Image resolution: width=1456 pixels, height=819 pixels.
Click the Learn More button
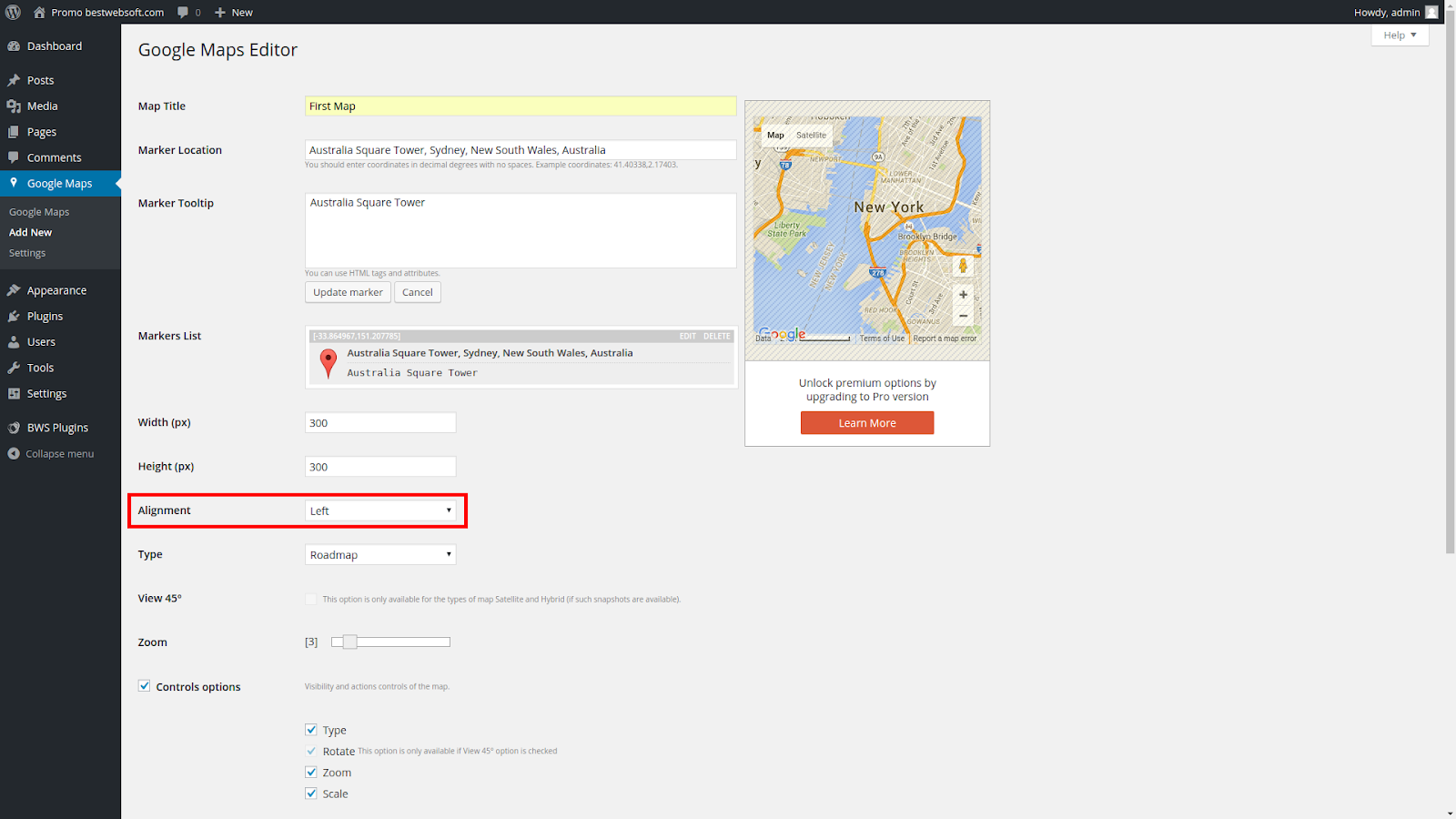(867, 423)
